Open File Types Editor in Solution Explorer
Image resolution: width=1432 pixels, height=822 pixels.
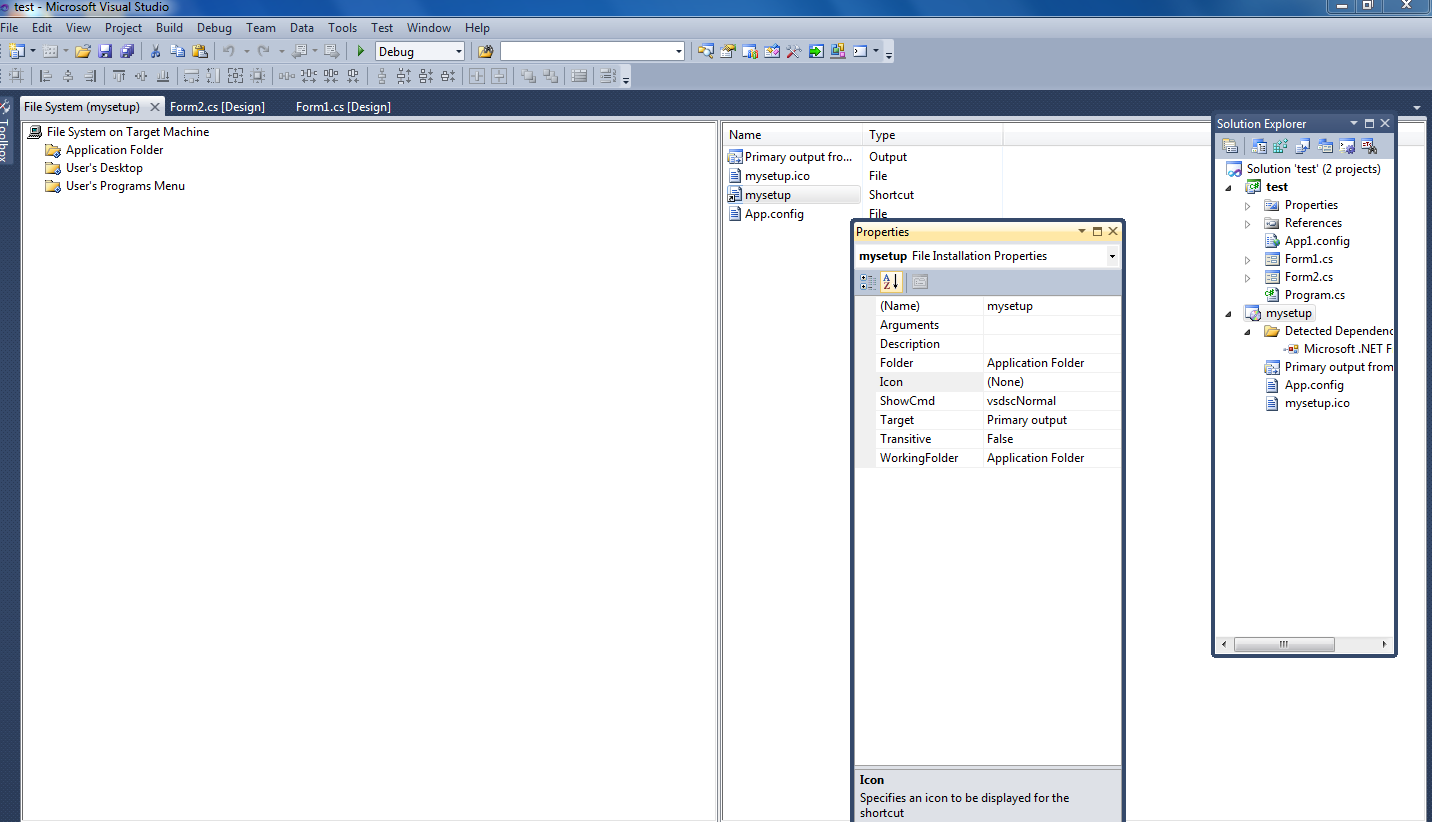pos(1303,146)
